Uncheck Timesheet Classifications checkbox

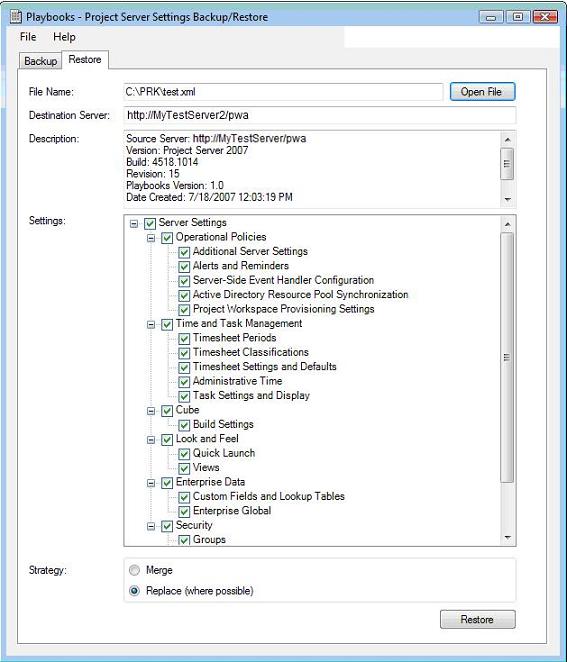point(184,353)
